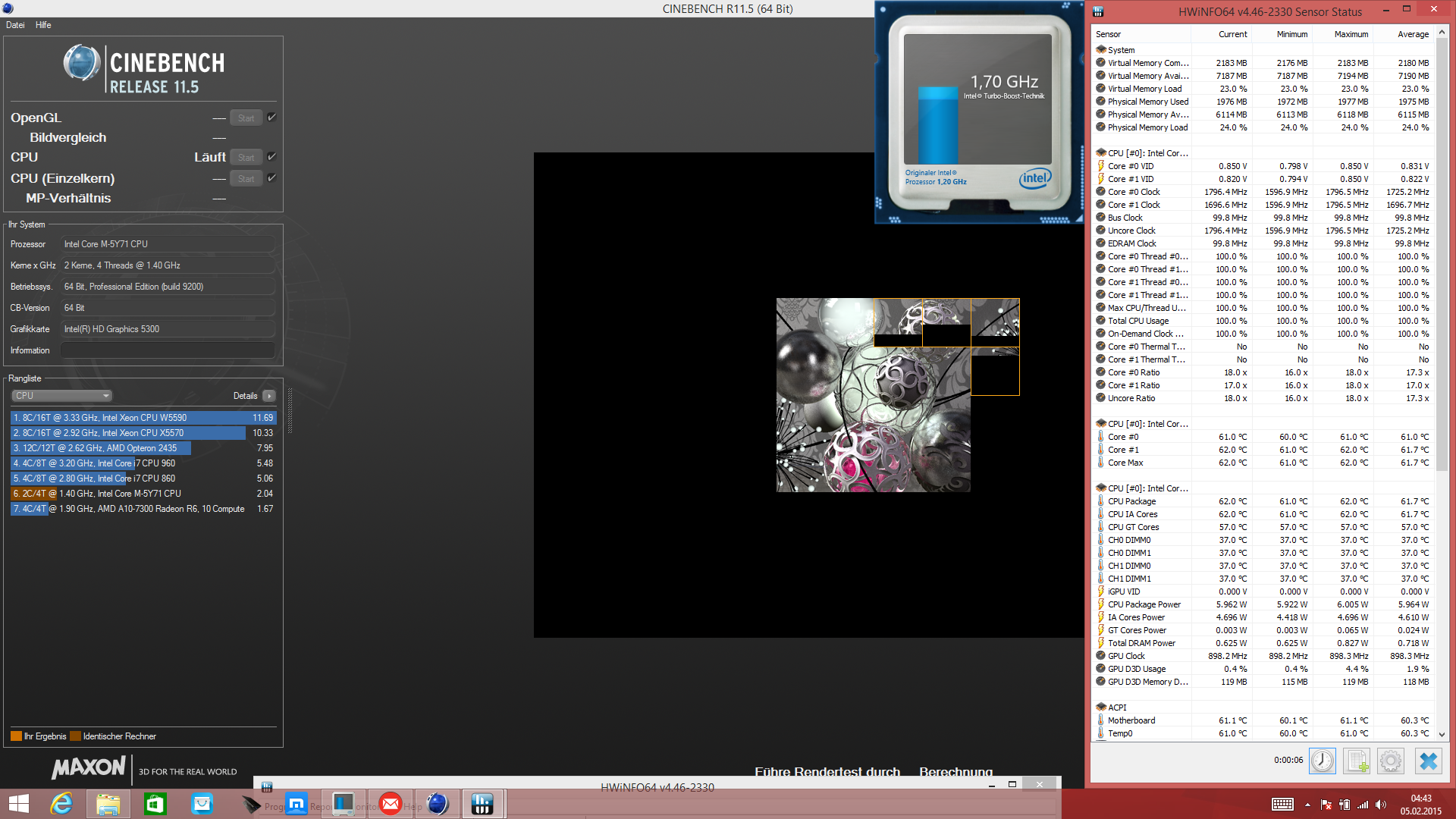Show hidden tray icons arrow
The image size is (1456, 819).
click(1307, 805)
